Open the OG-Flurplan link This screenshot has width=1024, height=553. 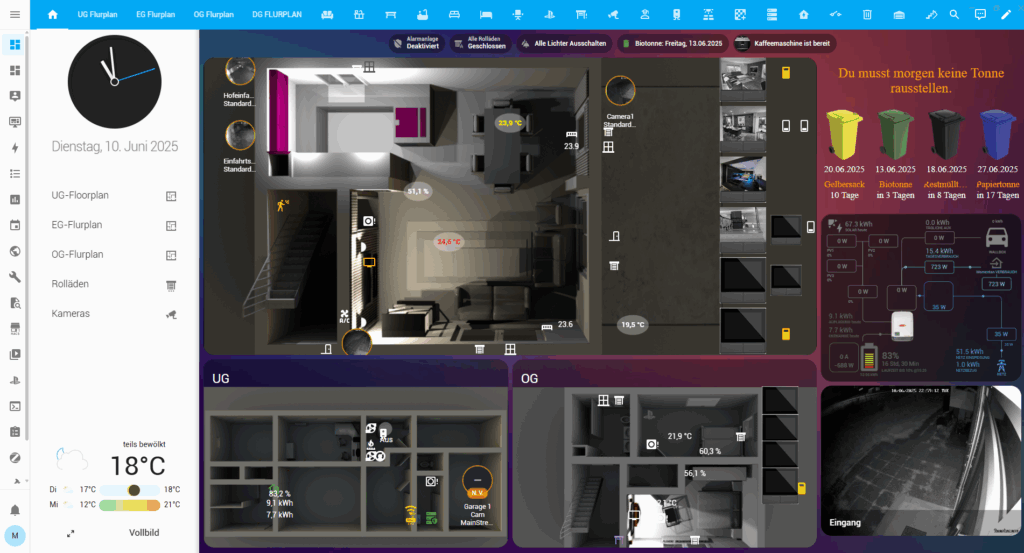click(x=114, y=255)
